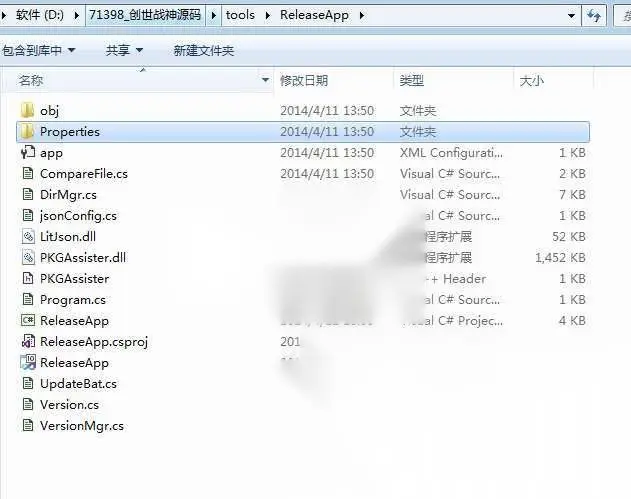Click the 1,452 KB size value
The height and width of the screenshot is (499, 631).
(x=560, y=258)
